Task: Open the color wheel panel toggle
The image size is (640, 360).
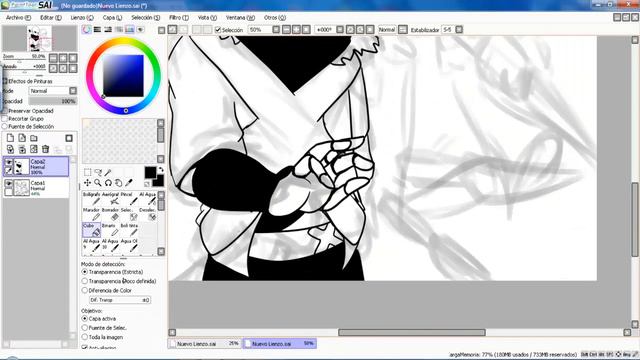Action: [87, 29]
